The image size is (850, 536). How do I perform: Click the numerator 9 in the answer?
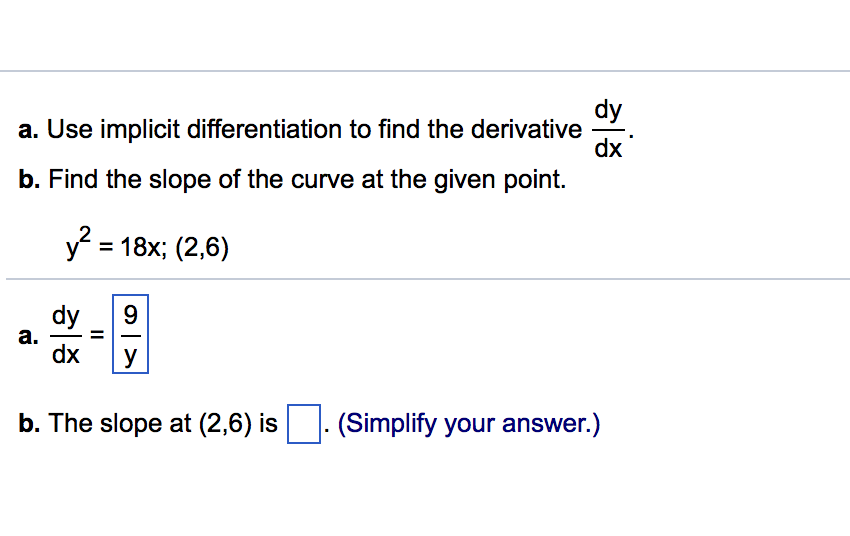click(x=131, y=315)
